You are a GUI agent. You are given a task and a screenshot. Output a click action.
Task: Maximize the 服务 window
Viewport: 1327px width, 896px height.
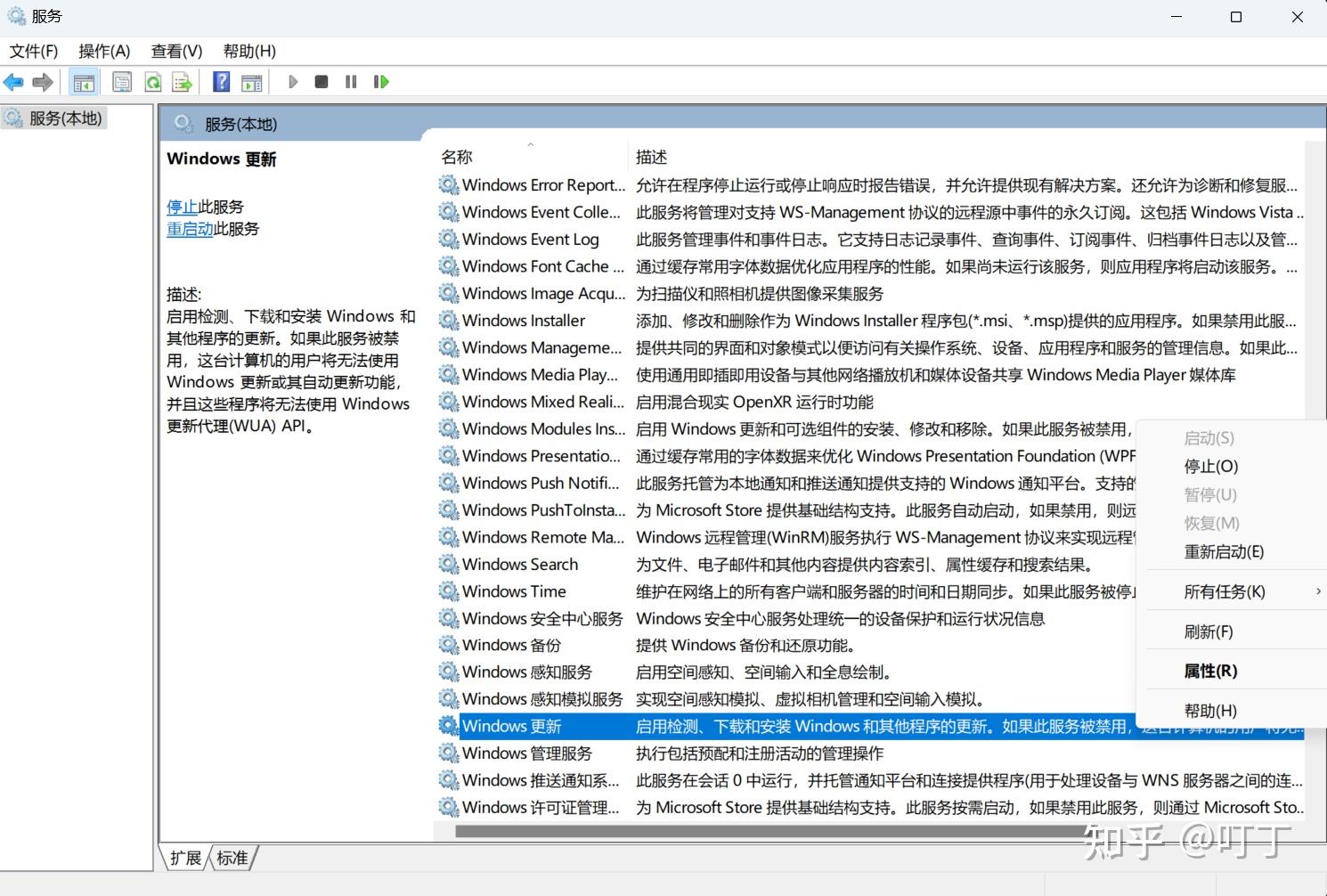point(1236,17)
